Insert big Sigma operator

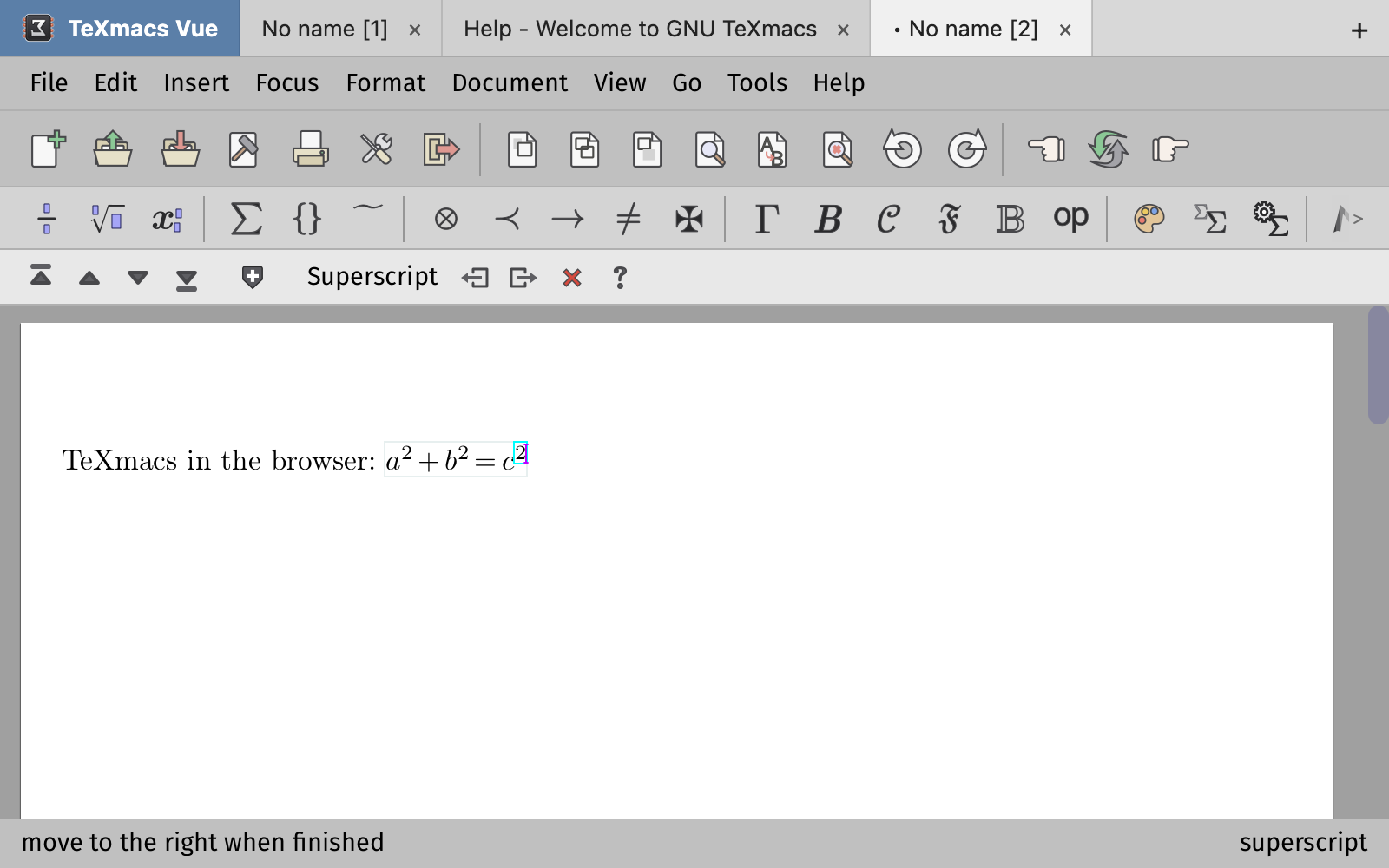click(246, 219)
